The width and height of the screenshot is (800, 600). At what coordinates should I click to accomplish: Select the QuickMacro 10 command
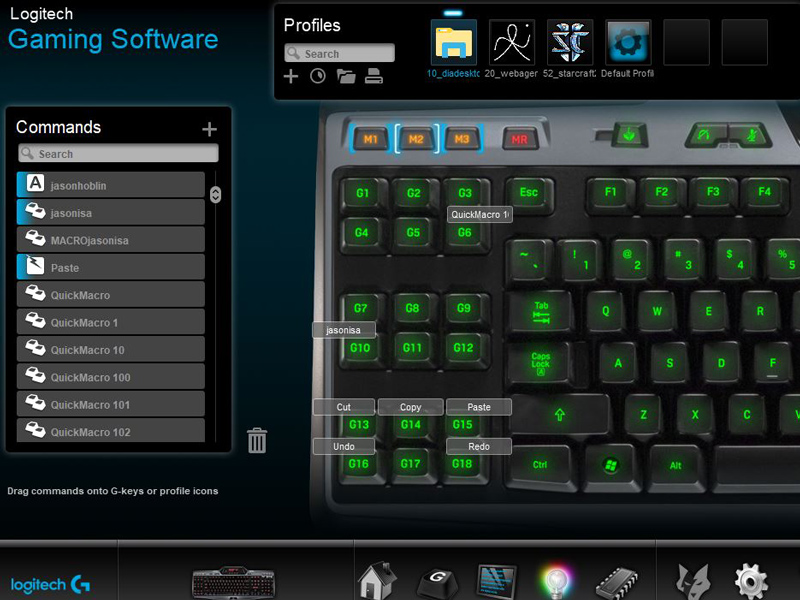tap(111, 349)
